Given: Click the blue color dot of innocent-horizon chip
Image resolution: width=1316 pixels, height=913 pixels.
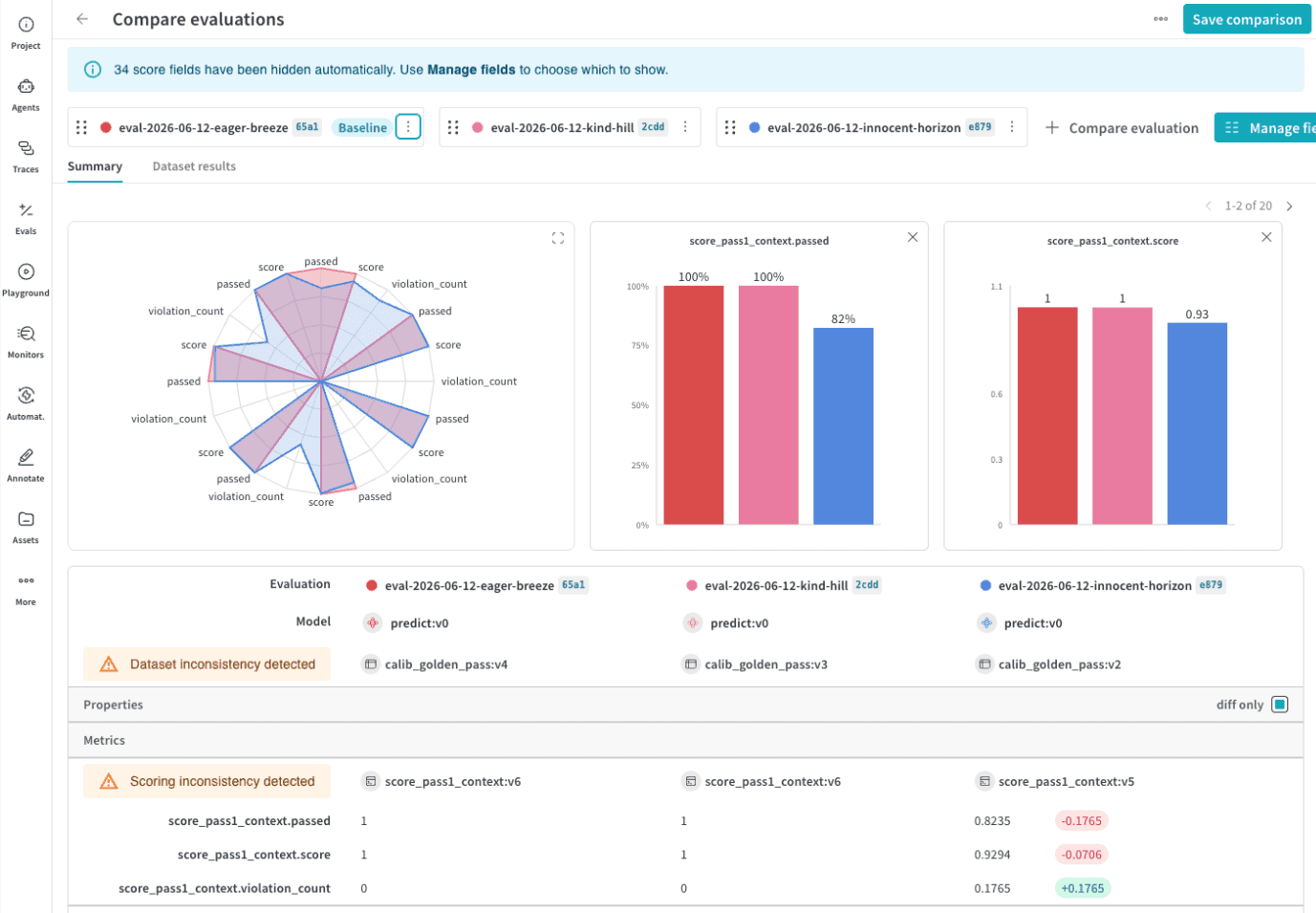Looking at the screenshot, I should click(x=755, y=127).
